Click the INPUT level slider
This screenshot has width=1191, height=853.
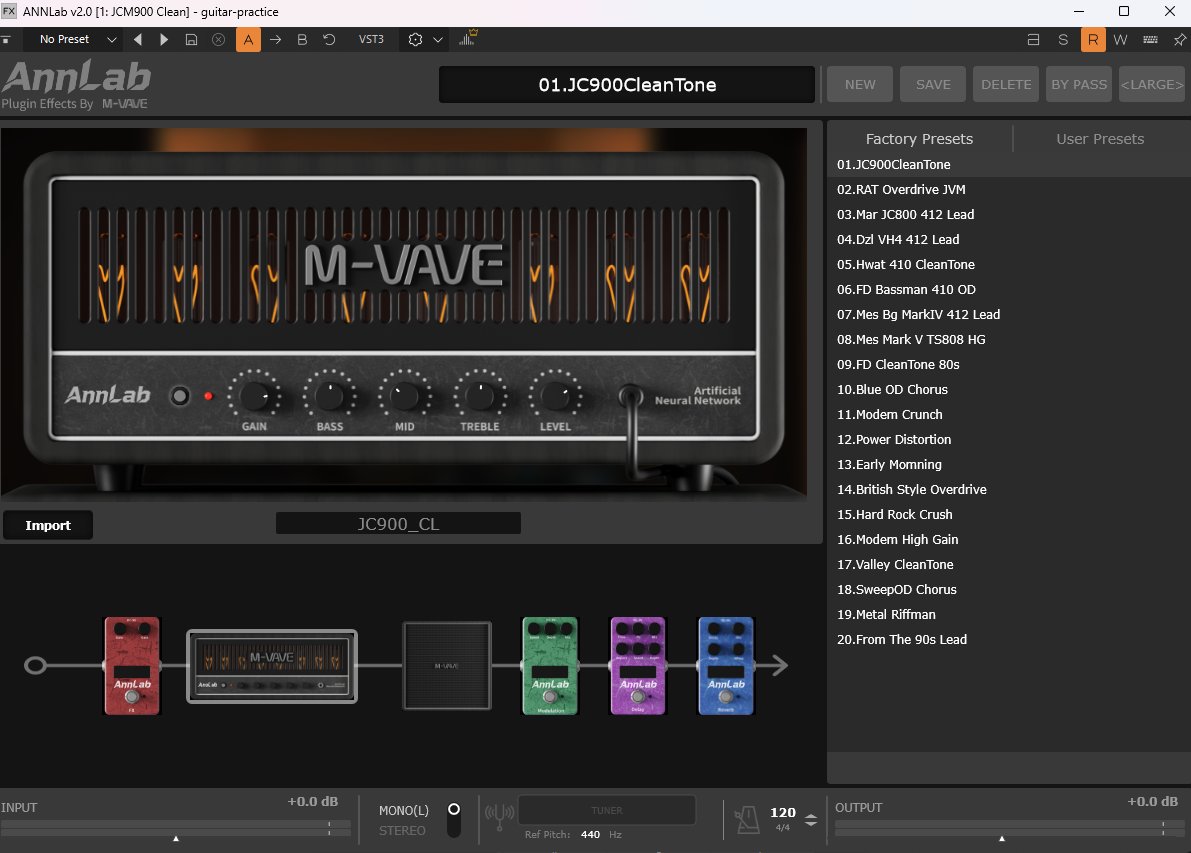click(176, 828)
